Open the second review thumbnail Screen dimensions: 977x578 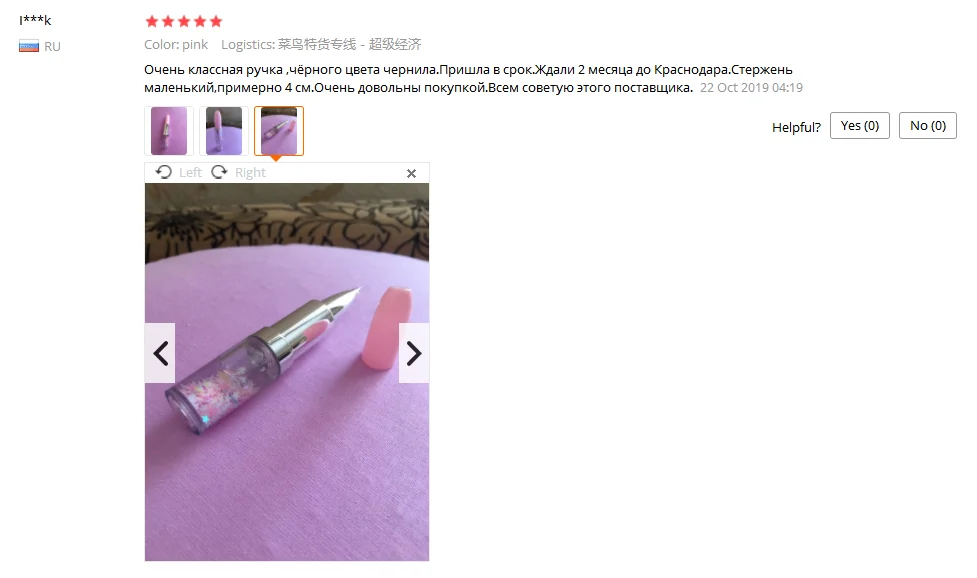(224, 131)
